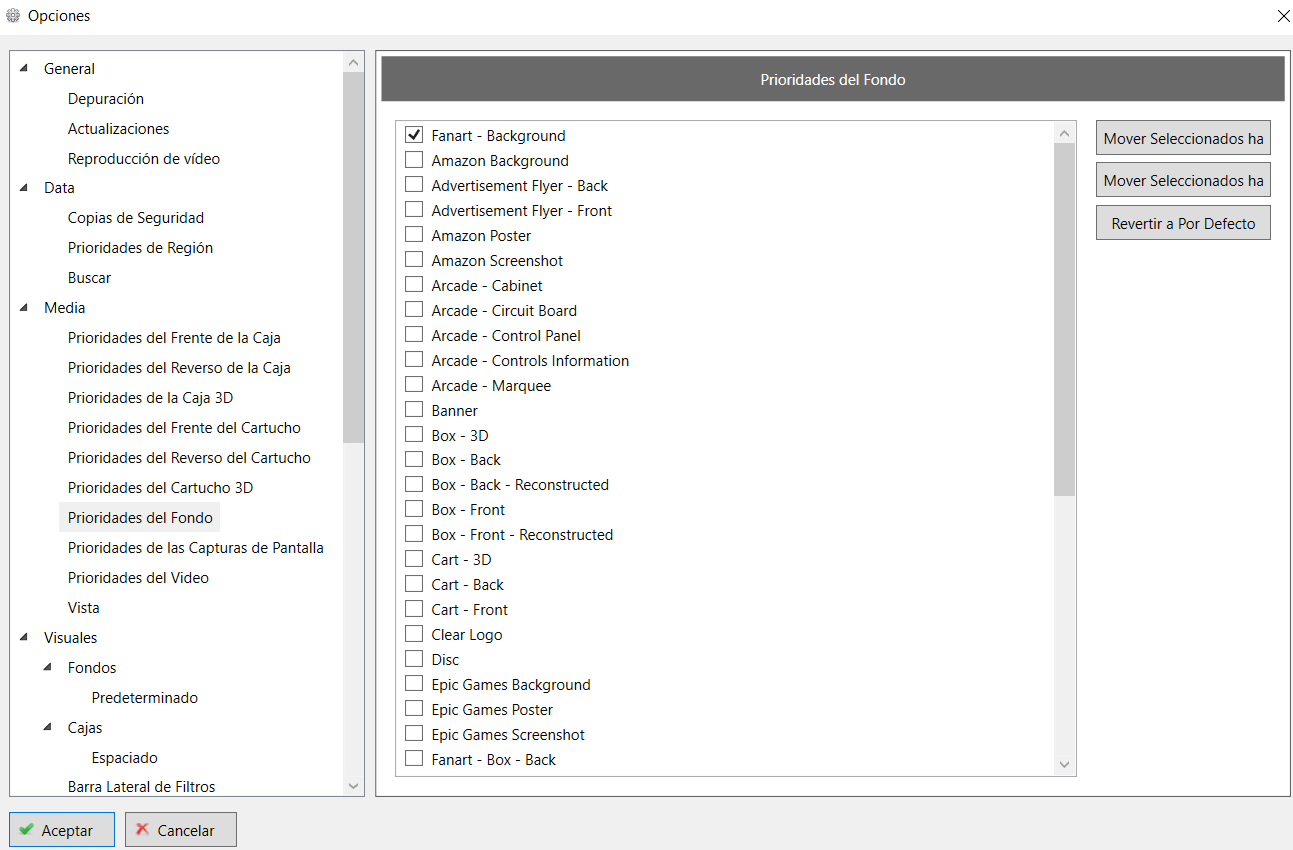Enable Advertisement Flyer - Back checkbox
This screenshot has height=850, width=1293.
click(x=414, y=185)
